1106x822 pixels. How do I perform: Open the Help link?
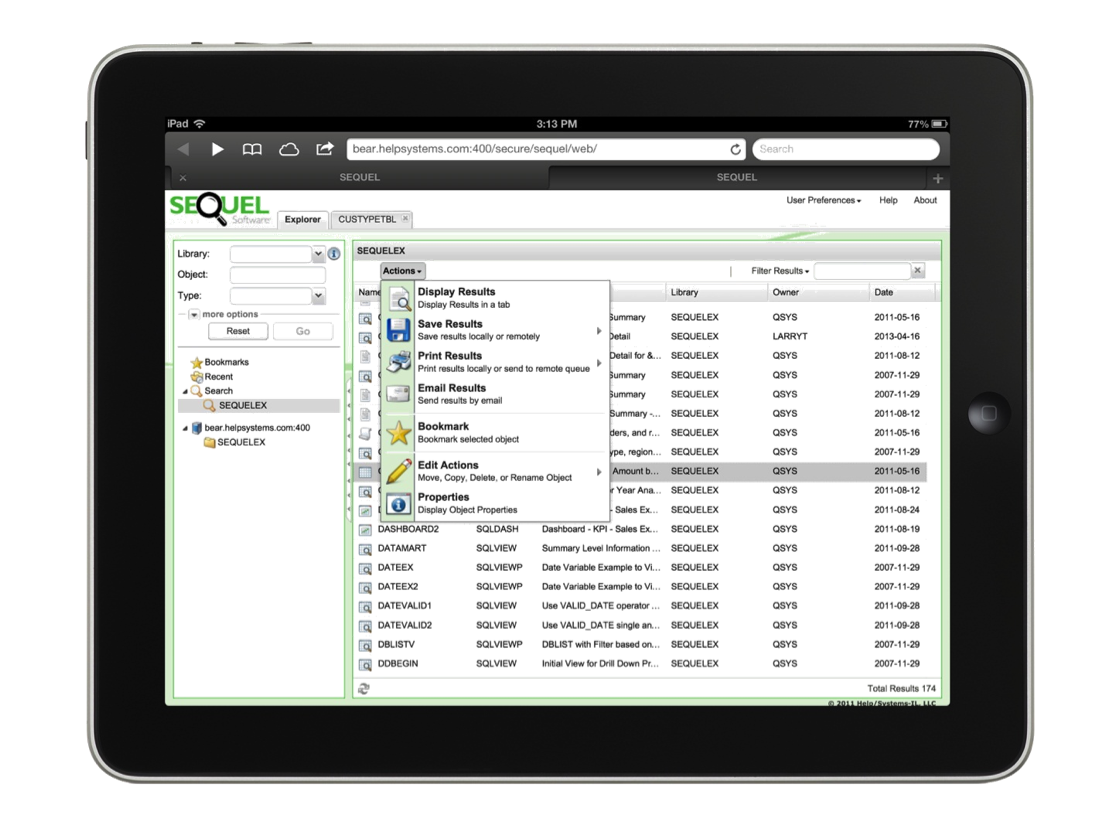click(x=888, y=200)
